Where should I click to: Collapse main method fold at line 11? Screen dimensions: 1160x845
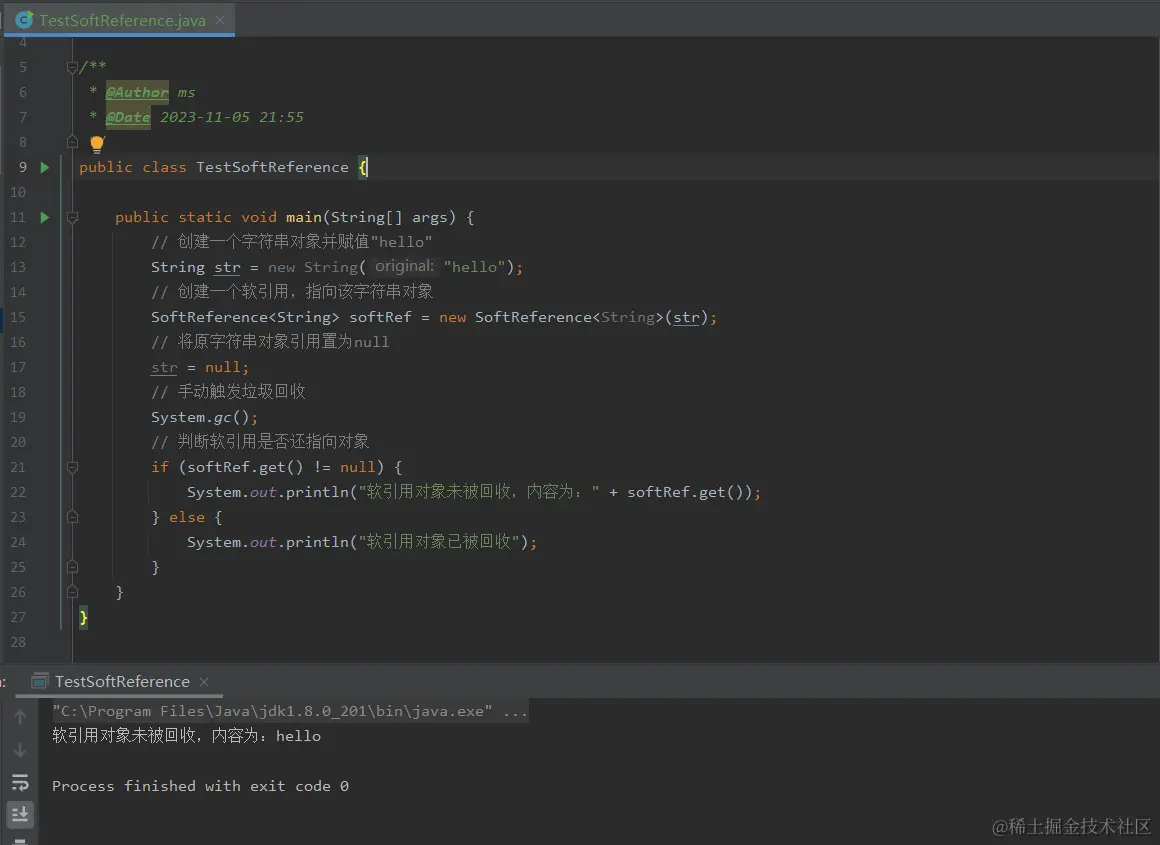point(72,218)
